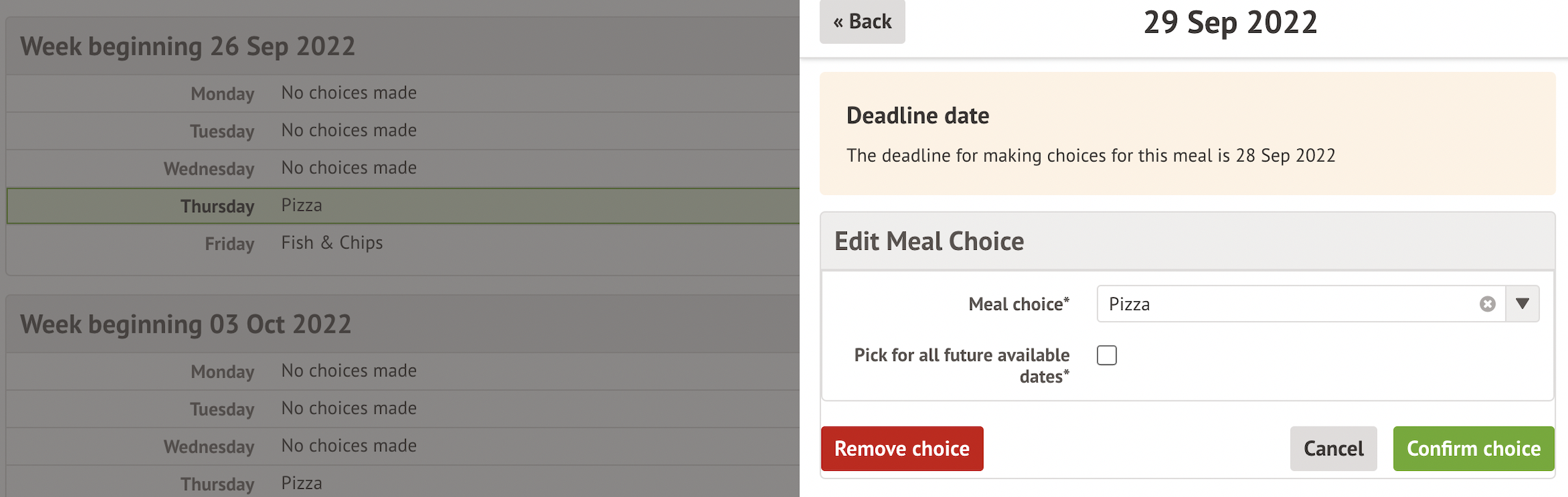Enable "Pick for all future available dates"

[1106, 355]
